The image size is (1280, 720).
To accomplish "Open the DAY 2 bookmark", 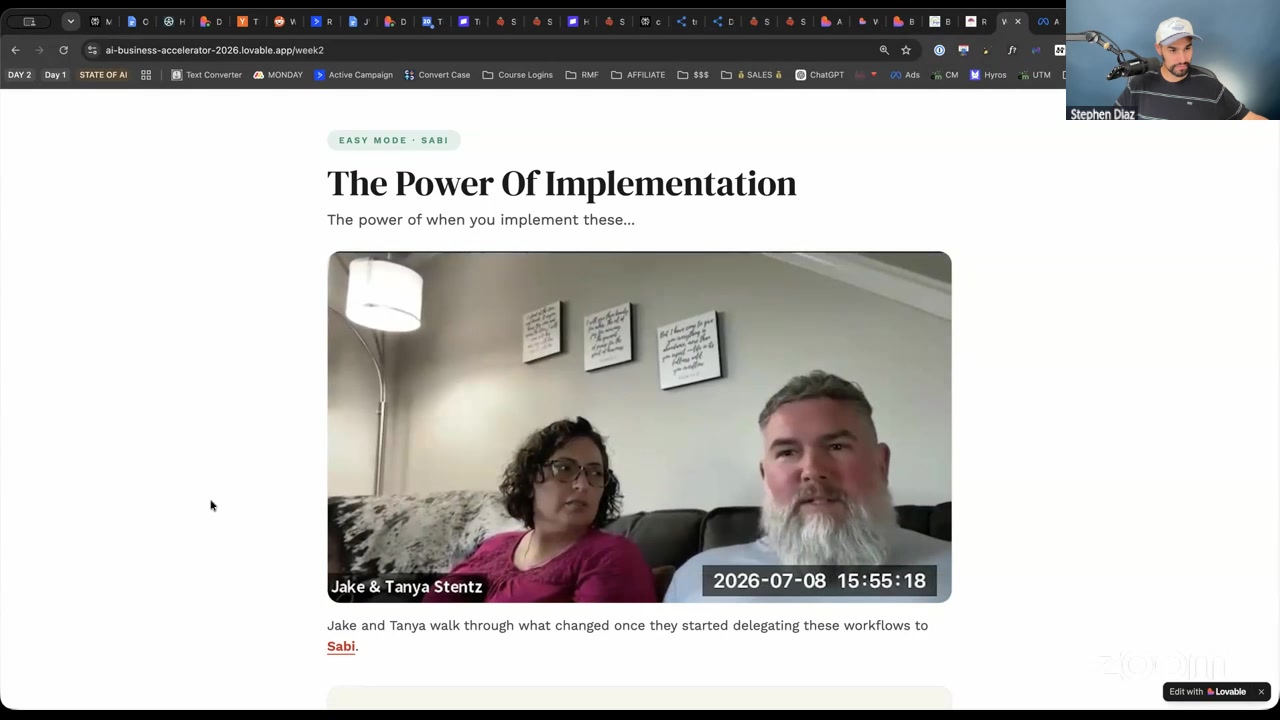I will [x=19, y=75].
